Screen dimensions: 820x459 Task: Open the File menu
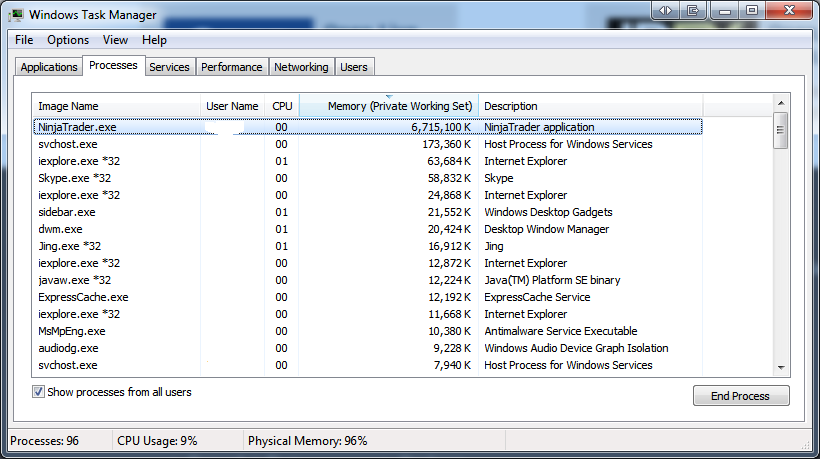pos(24,40)
